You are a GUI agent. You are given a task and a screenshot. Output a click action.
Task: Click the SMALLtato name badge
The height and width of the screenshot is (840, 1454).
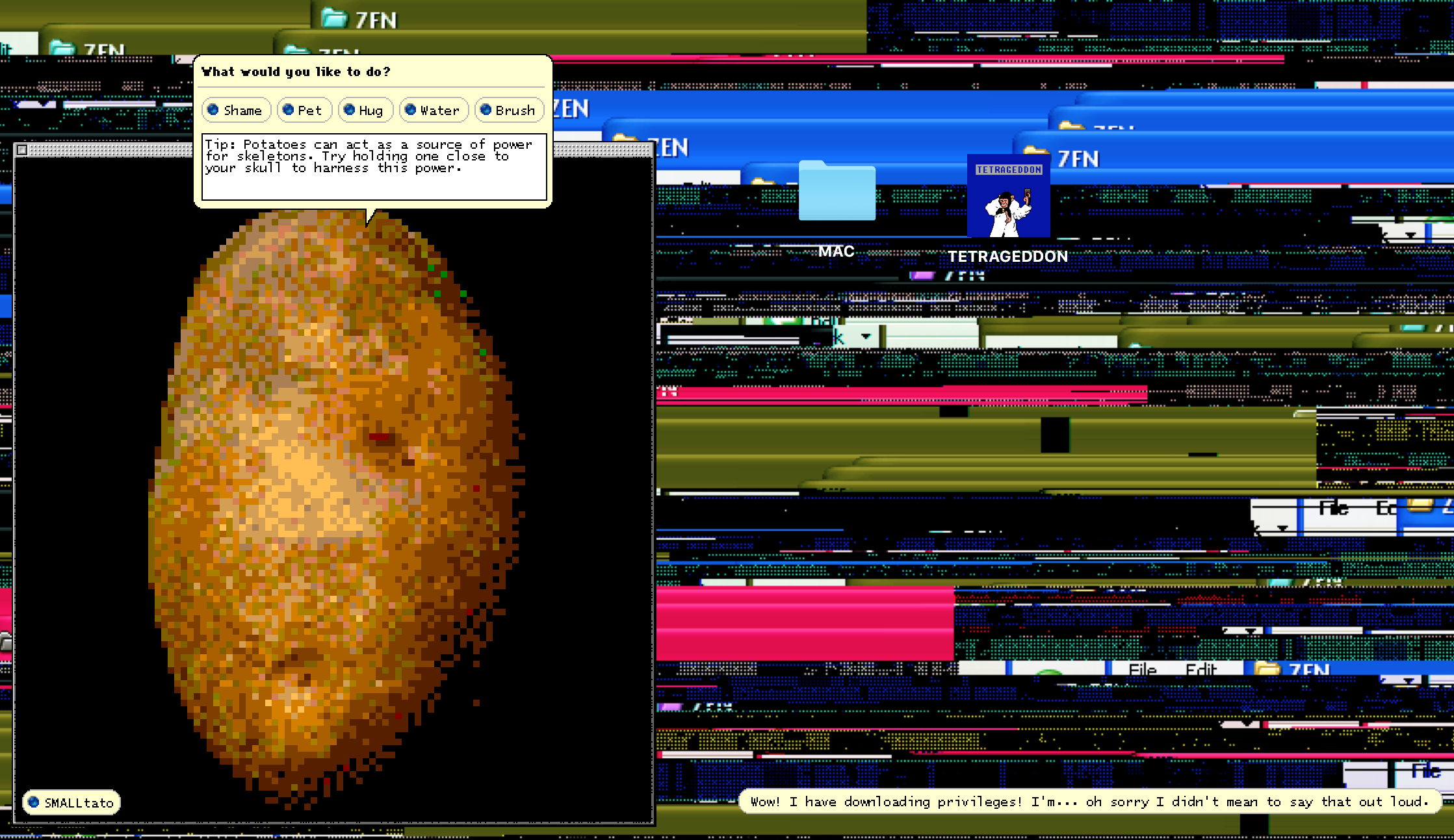(70, 802)
